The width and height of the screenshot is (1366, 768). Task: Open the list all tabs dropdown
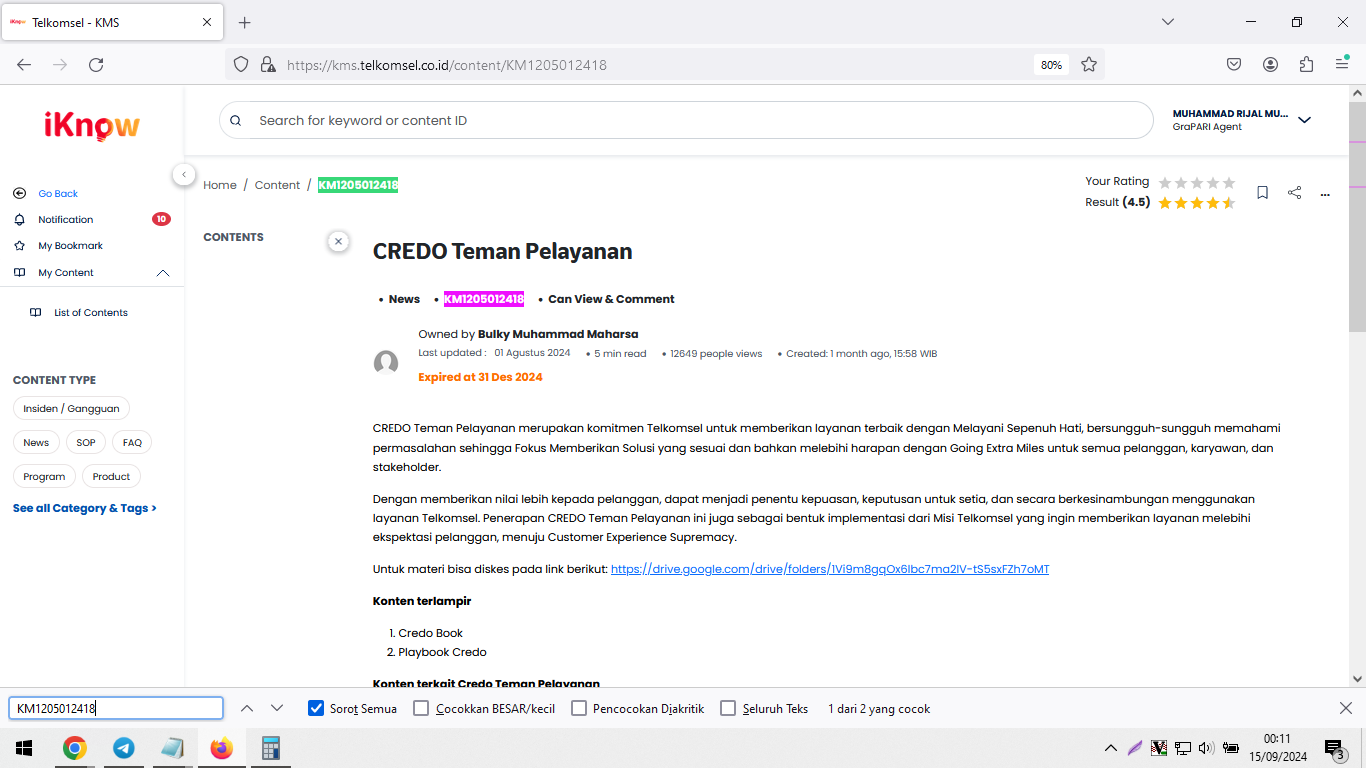pos(1167,22)
